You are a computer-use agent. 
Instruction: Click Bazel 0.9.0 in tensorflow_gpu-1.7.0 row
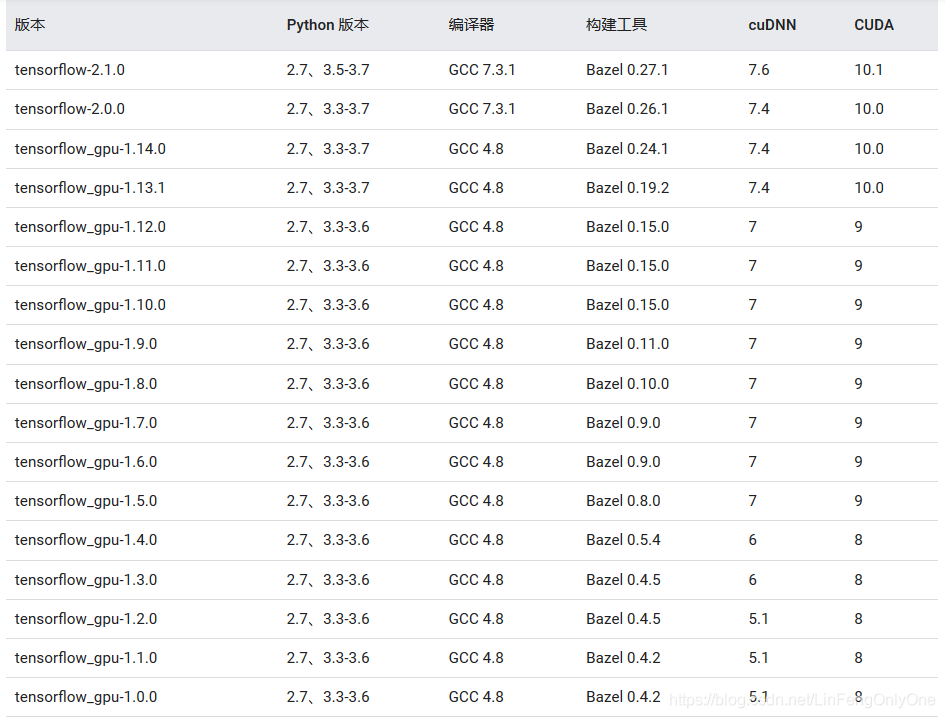pos(623,423)
